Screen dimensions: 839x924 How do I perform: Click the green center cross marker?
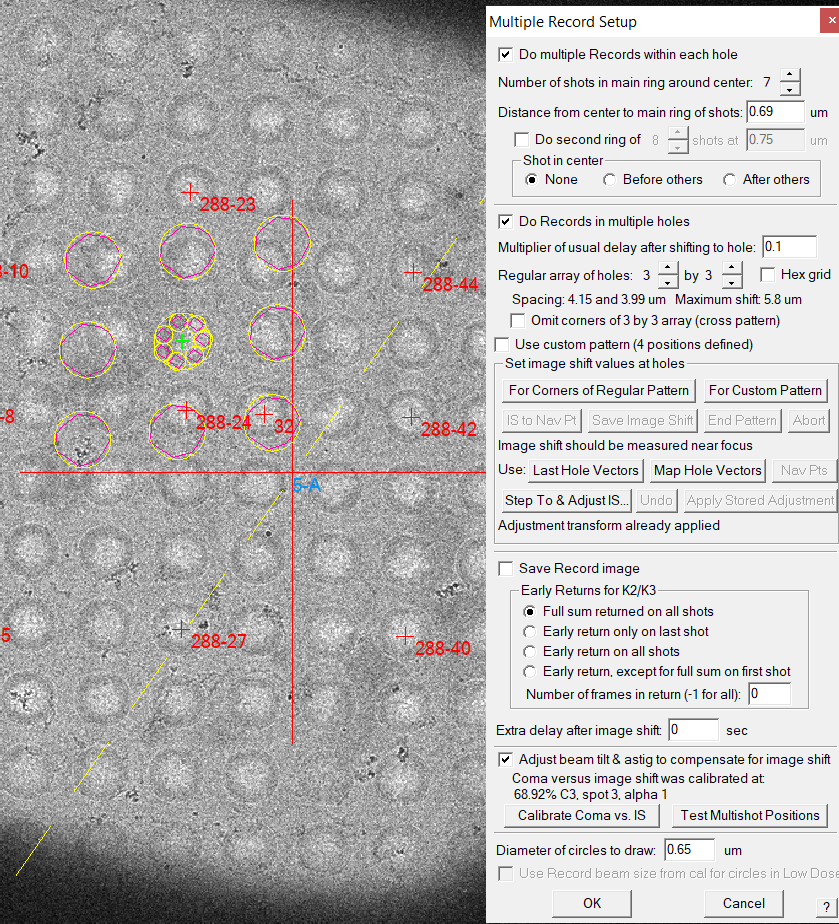coord(183,341)
